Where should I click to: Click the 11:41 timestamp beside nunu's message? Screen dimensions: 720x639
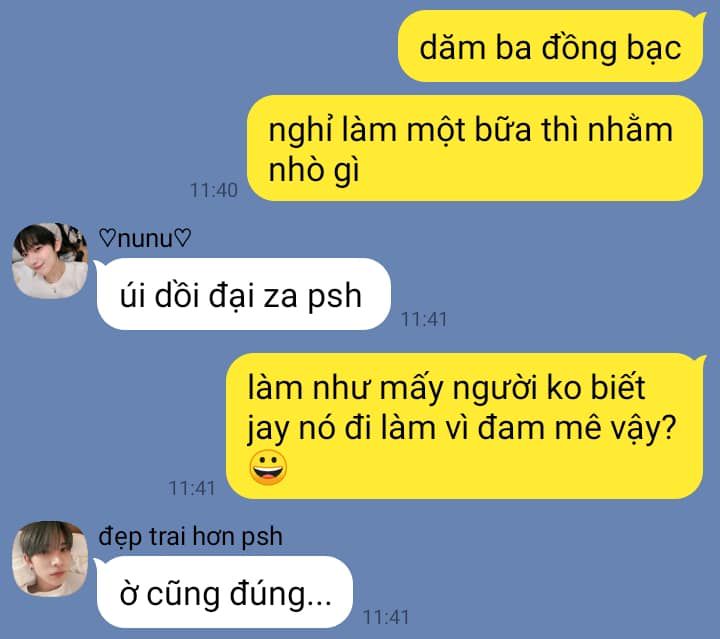point(424,319)
